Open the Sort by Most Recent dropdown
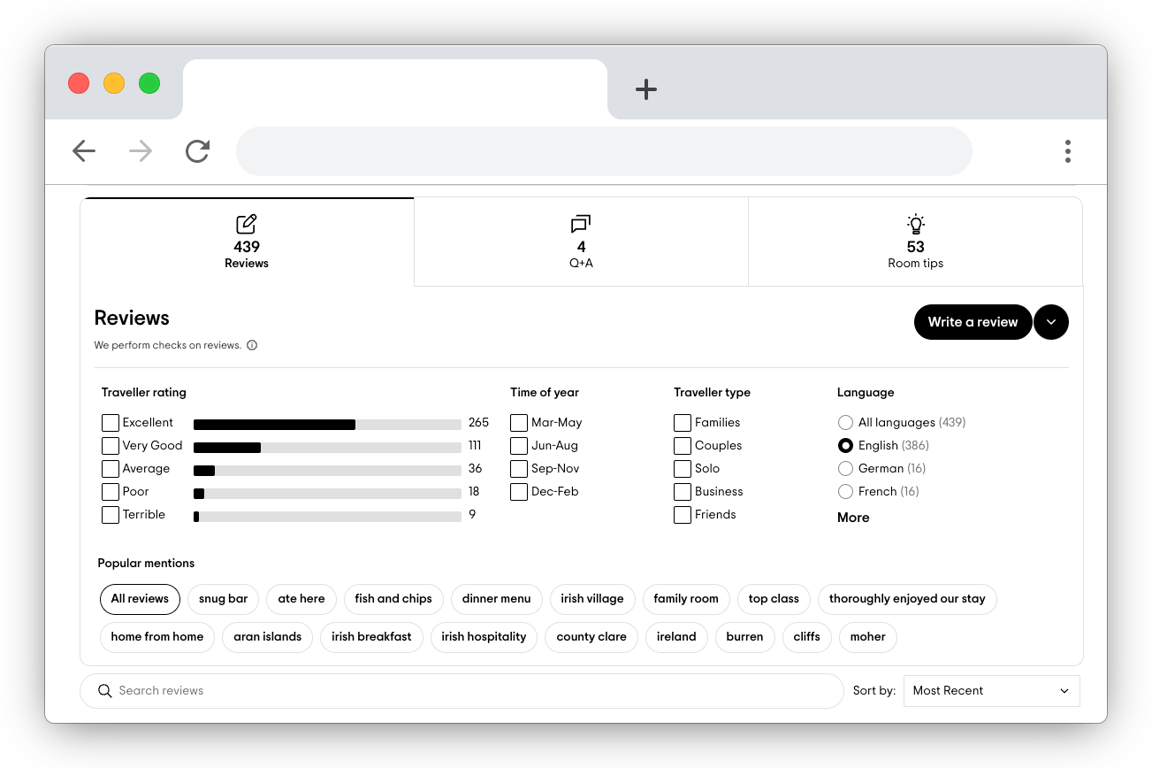Image resolution: width=1152 pixels, height=768 pixels. [x=992, y=691]
